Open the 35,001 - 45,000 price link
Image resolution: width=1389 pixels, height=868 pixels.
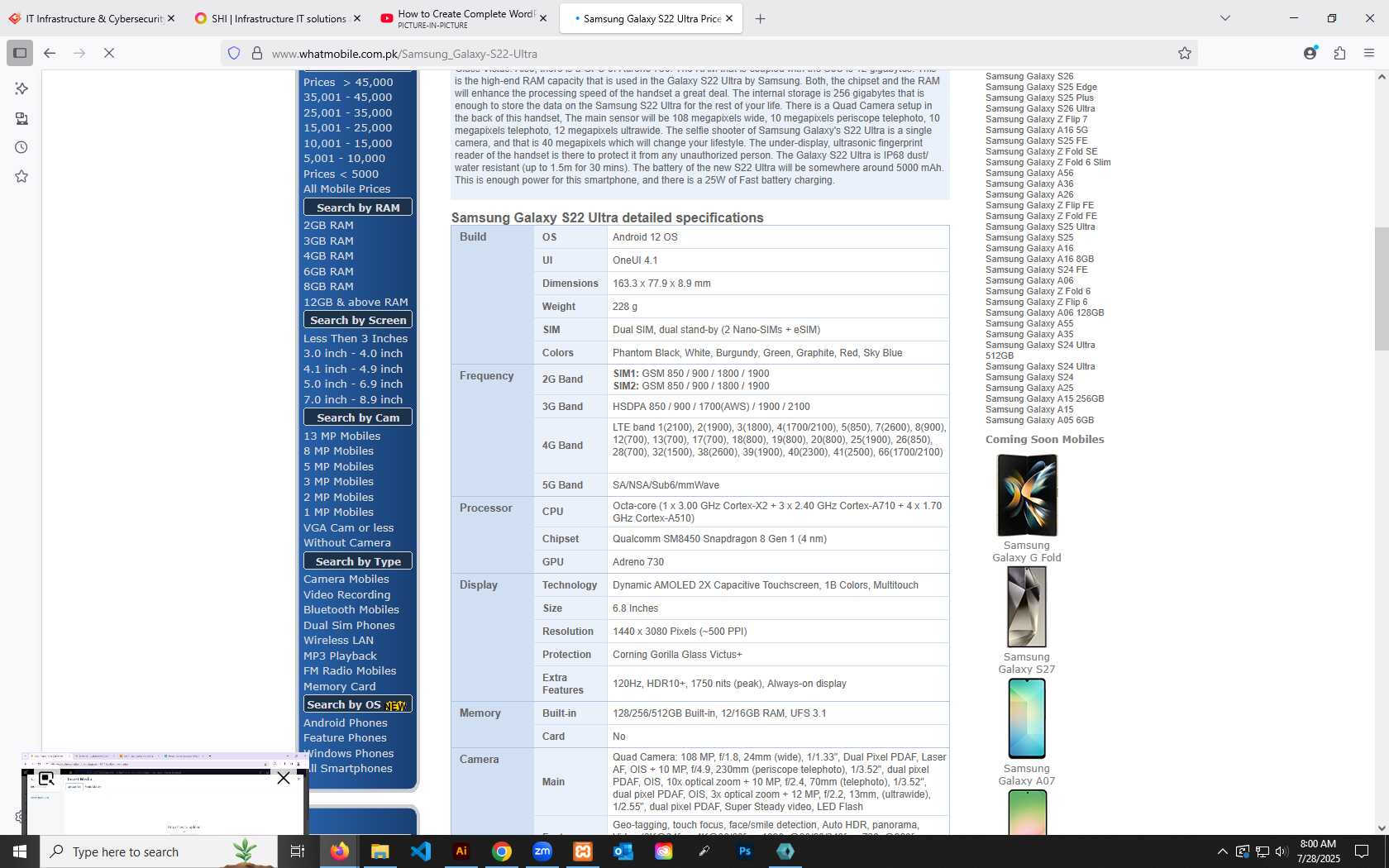(x=347, y=97)
